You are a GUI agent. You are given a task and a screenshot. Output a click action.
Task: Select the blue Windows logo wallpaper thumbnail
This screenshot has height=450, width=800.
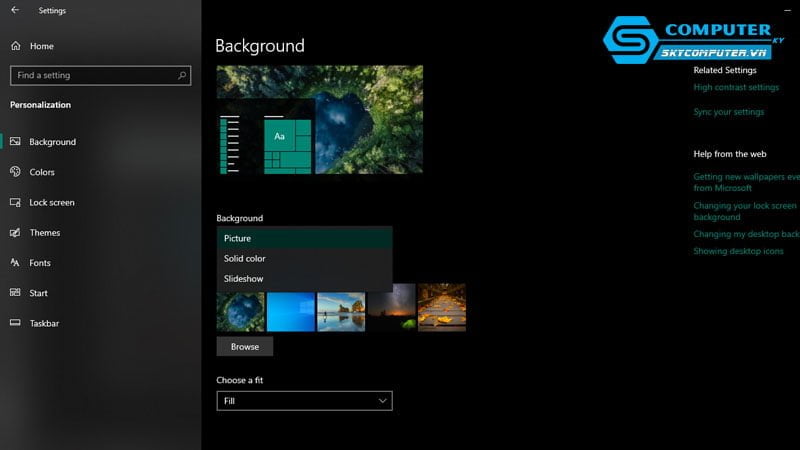coord(291,312)
